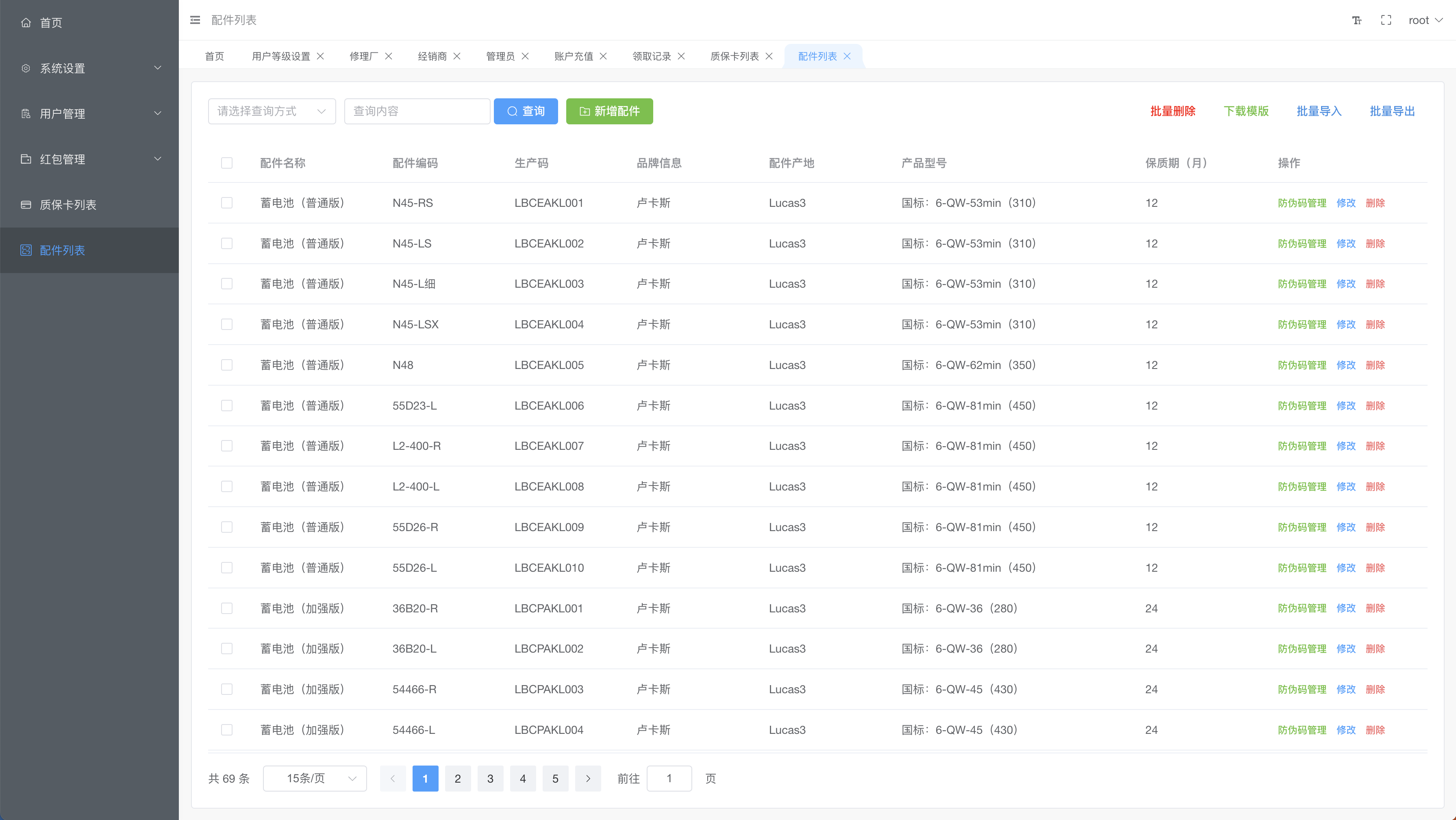
Task: Check the row with code L2-400-R
Action: [227, 446]
